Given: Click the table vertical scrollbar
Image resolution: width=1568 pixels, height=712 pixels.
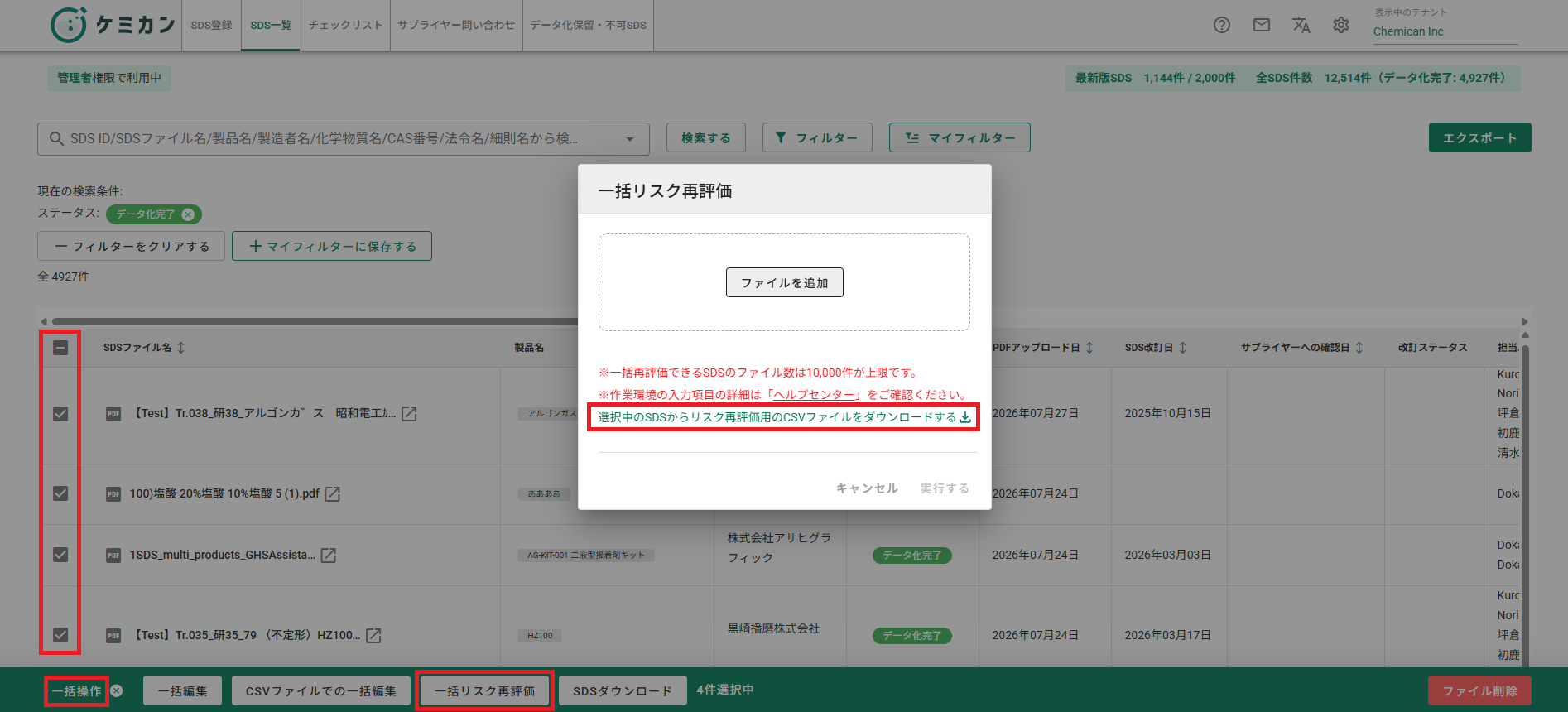Looking at the screenshot, I should point(1525,505).
